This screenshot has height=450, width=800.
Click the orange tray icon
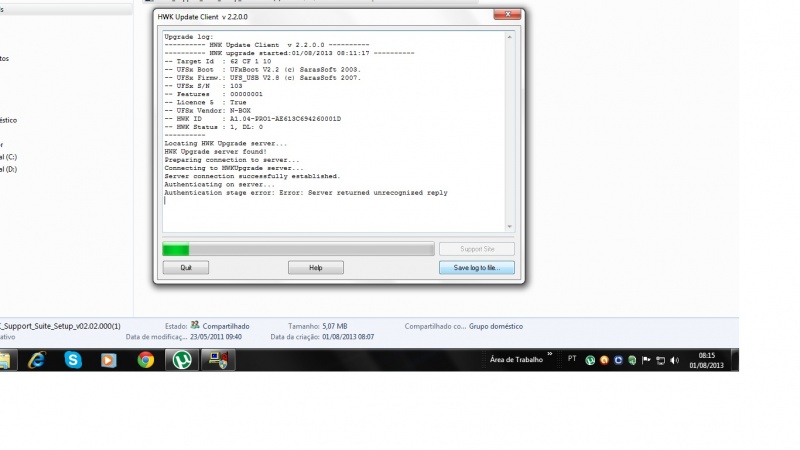604,360
